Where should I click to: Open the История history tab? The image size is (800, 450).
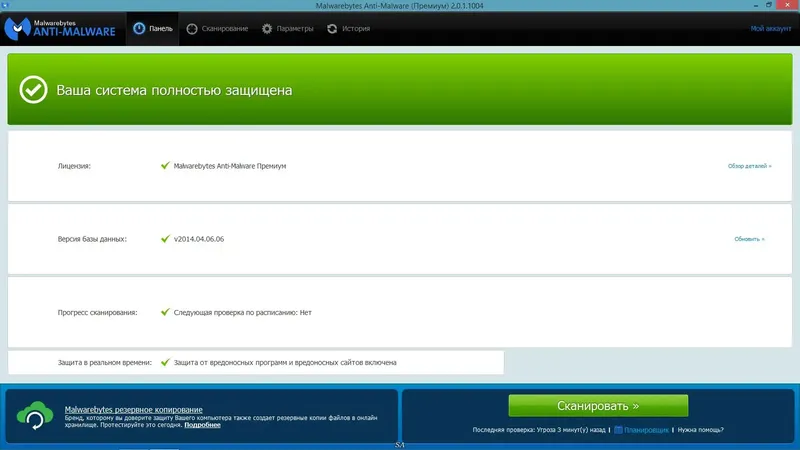(x=348, y=29)
